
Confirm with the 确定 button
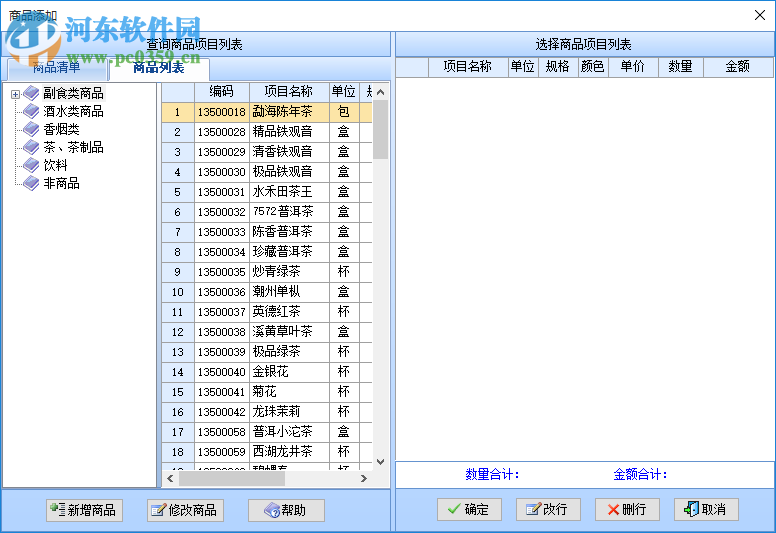(469, 509)
